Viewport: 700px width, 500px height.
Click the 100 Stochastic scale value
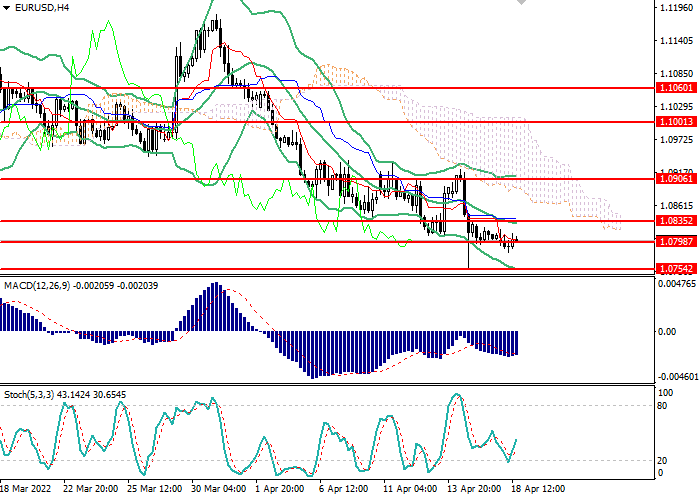(x=666, y=393)
